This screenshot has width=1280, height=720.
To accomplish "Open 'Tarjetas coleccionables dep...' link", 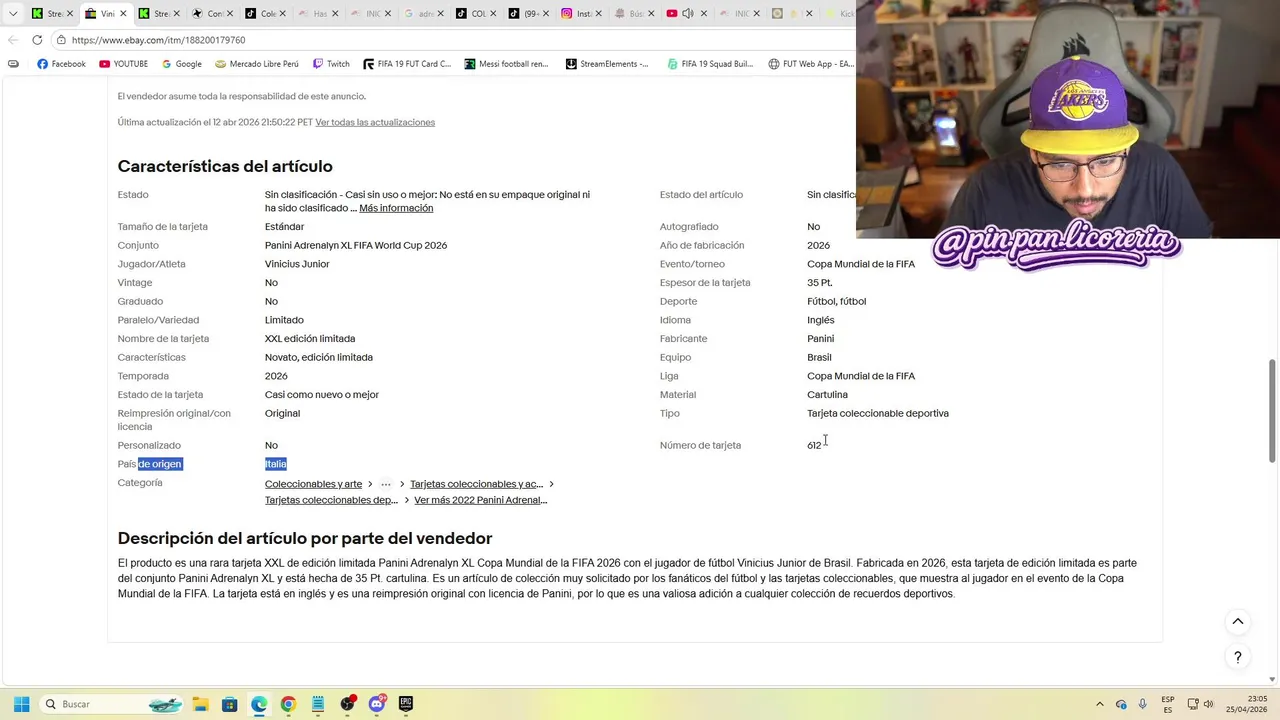I will [x=331, y=500].
